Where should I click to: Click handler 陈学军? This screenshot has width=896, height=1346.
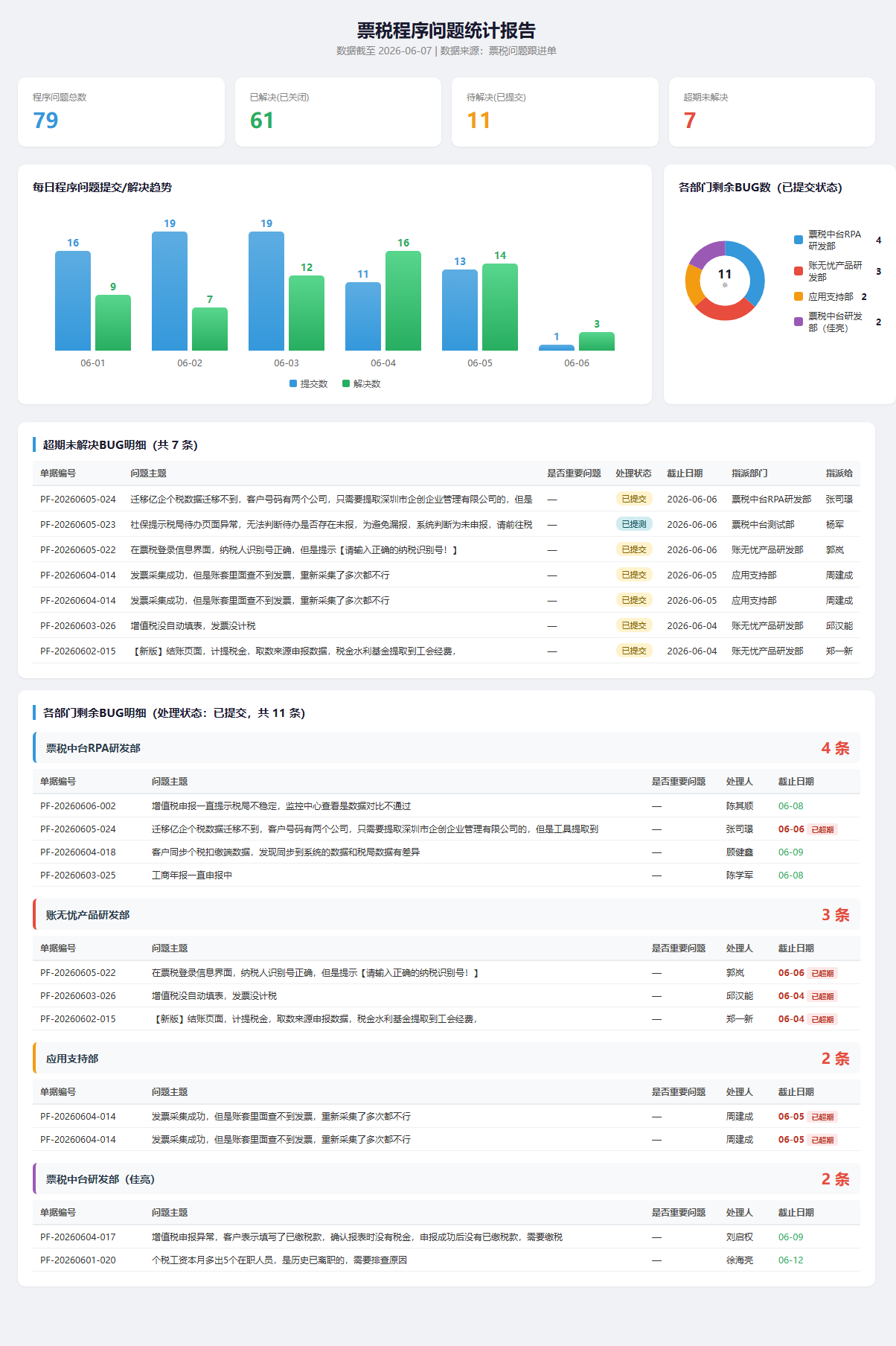tap(740, 875)
